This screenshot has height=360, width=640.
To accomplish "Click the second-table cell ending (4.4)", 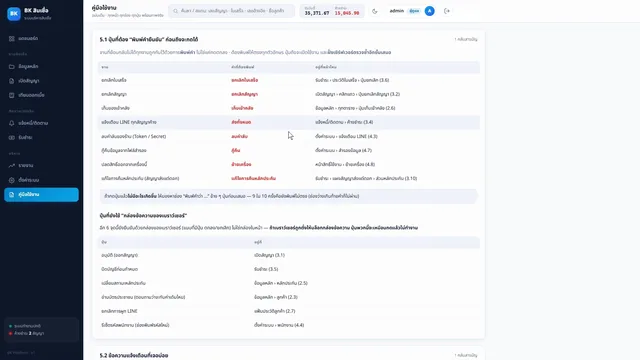I will (279, 325).
